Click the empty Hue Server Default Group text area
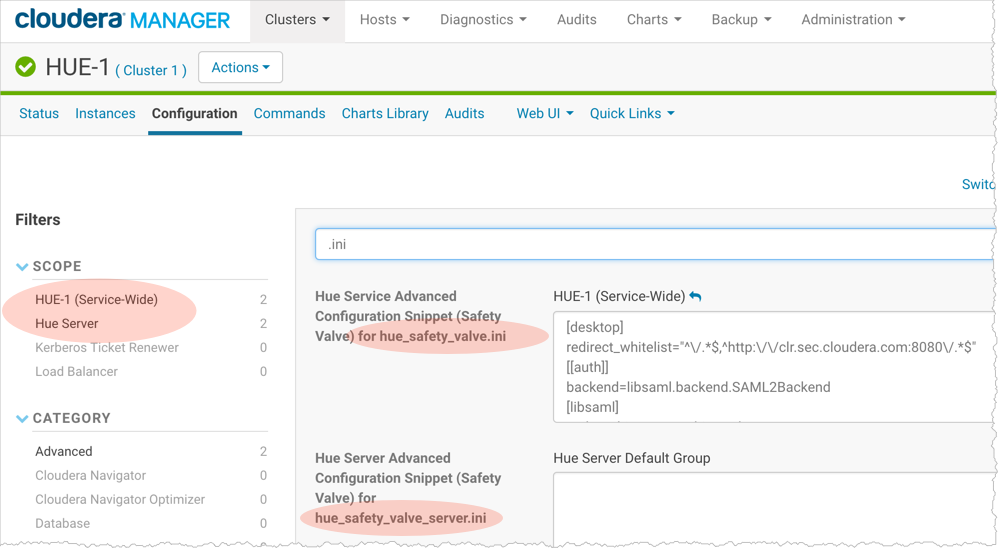998x548 pixels. click(775, 509)
